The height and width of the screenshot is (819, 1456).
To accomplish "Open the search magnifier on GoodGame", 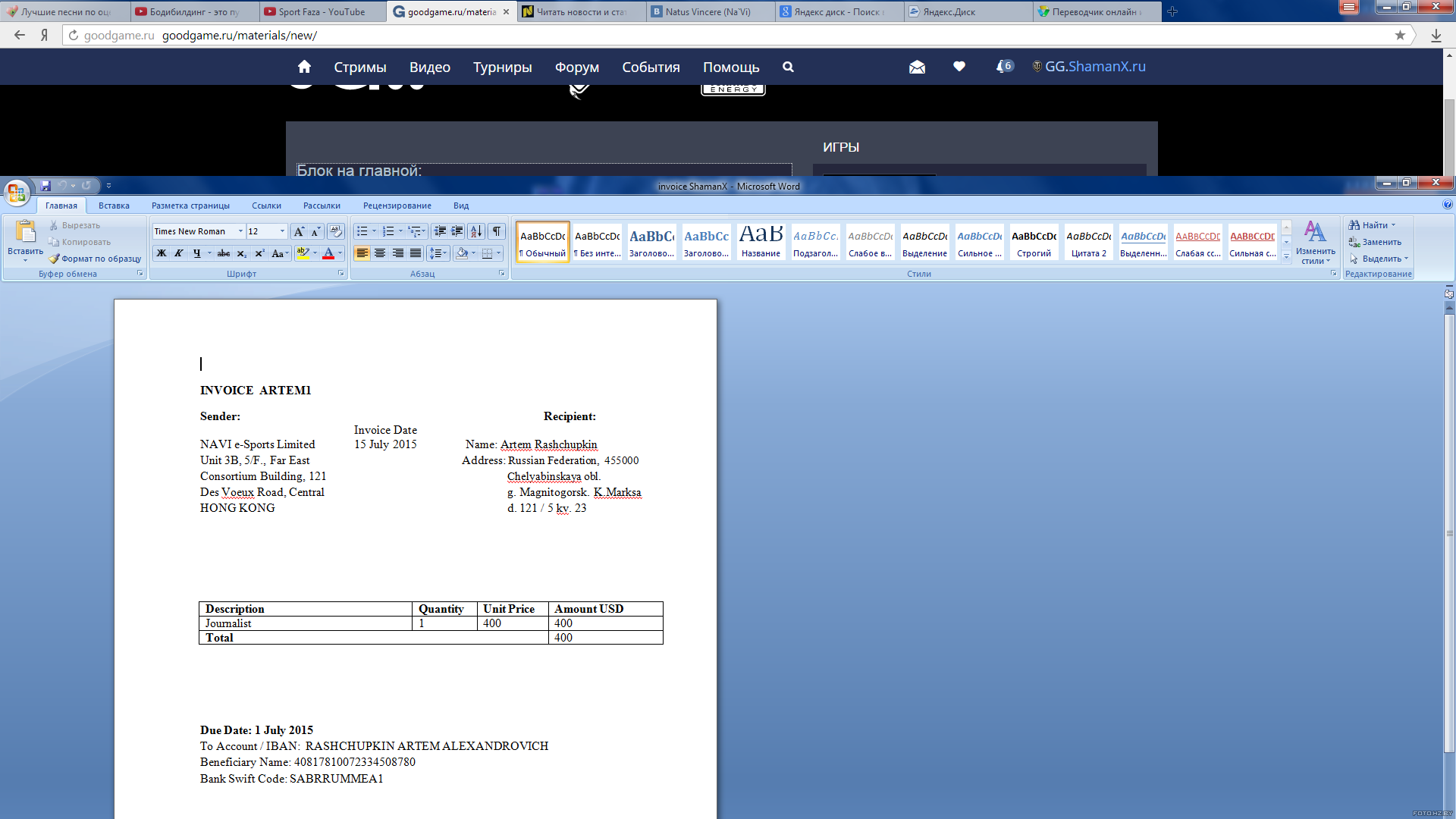I will tap(788, 67).
